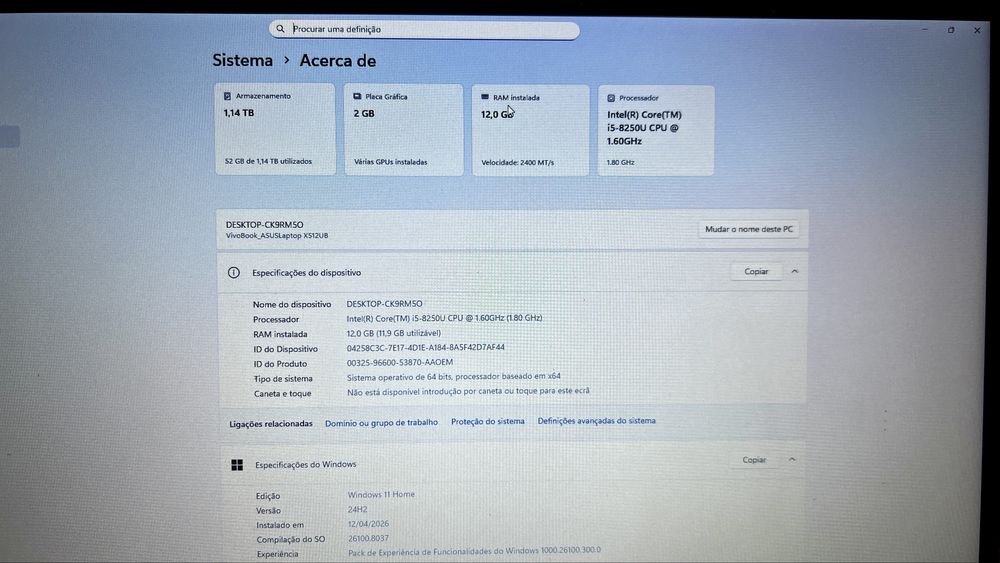1000x563 pixels.
Task: Collapse the Especificações do dispositivo section
Action: pyautogui.click(x=795, y=272)
